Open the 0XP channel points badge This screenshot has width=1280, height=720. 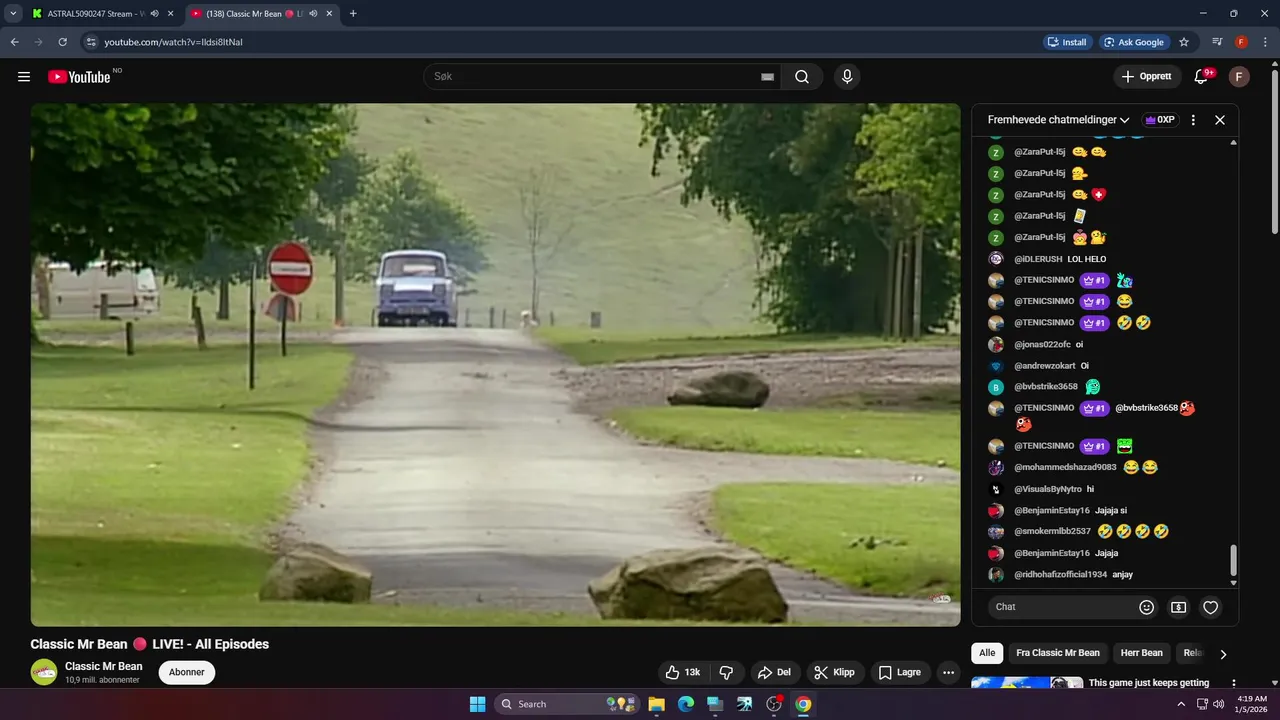(x=1160, y=120)
